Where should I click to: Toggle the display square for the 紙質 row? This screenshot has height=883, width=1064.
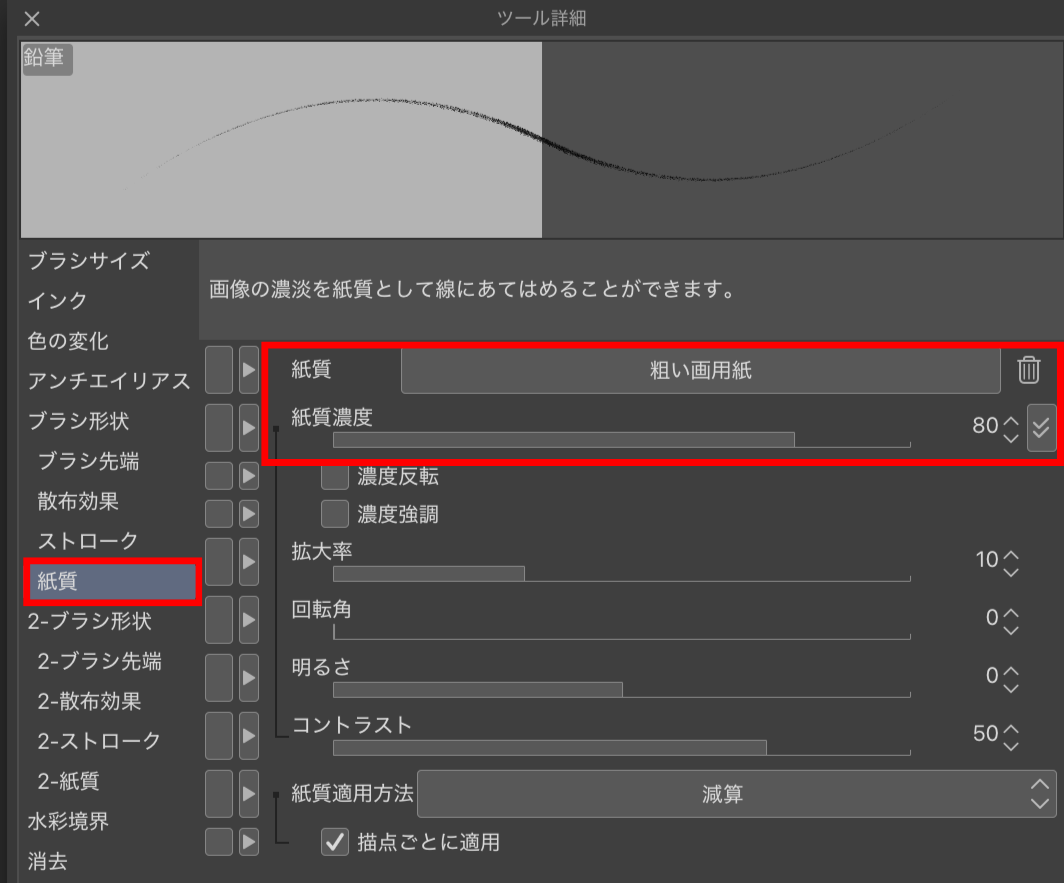(x=218, y=370)
